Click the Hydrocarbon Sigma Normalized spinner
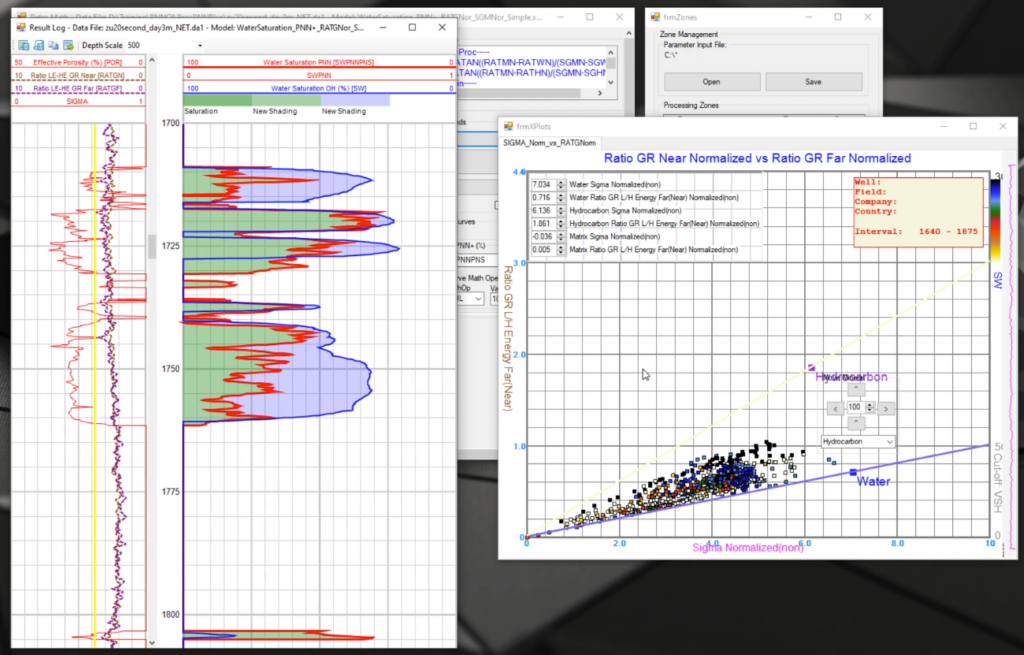 coord(560,211)
